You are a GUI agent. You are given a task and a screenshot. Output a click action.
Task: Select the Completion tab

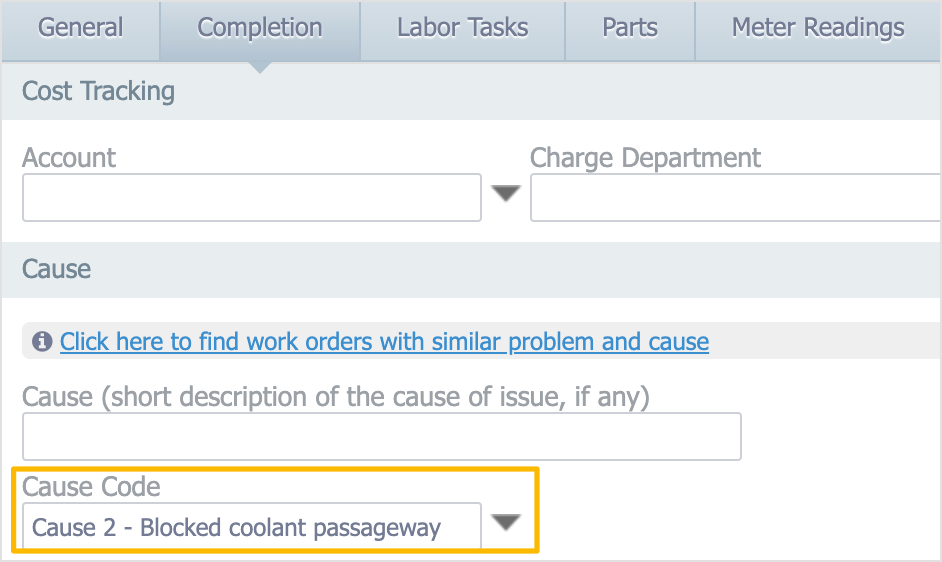click(260, 30)
